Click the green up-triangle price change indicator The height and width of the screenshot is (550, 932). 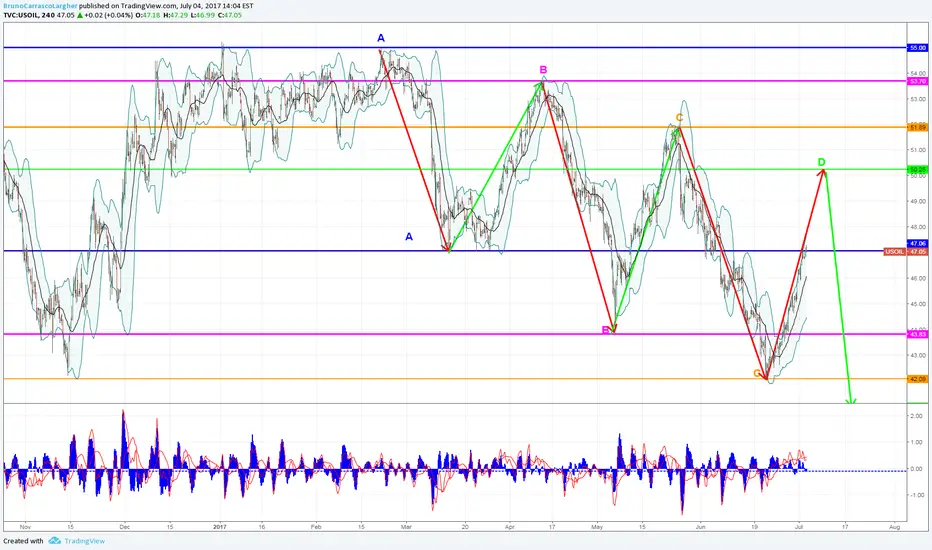[x=80, y=15]
